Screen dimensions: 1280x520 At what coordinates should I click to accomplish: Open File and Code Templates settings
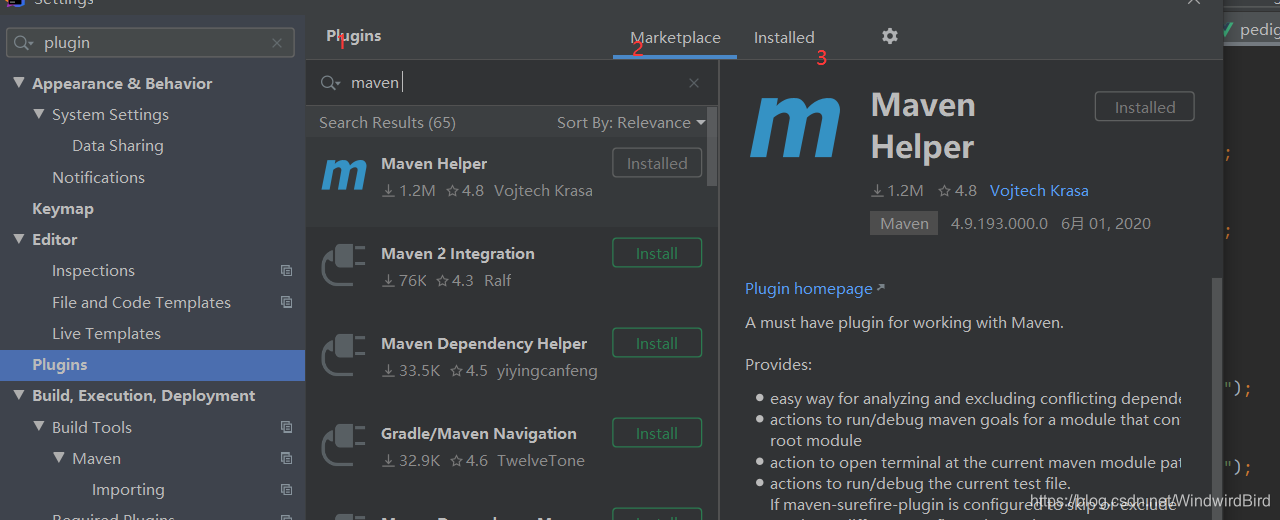pyautogui.click(x=141, y=302)
